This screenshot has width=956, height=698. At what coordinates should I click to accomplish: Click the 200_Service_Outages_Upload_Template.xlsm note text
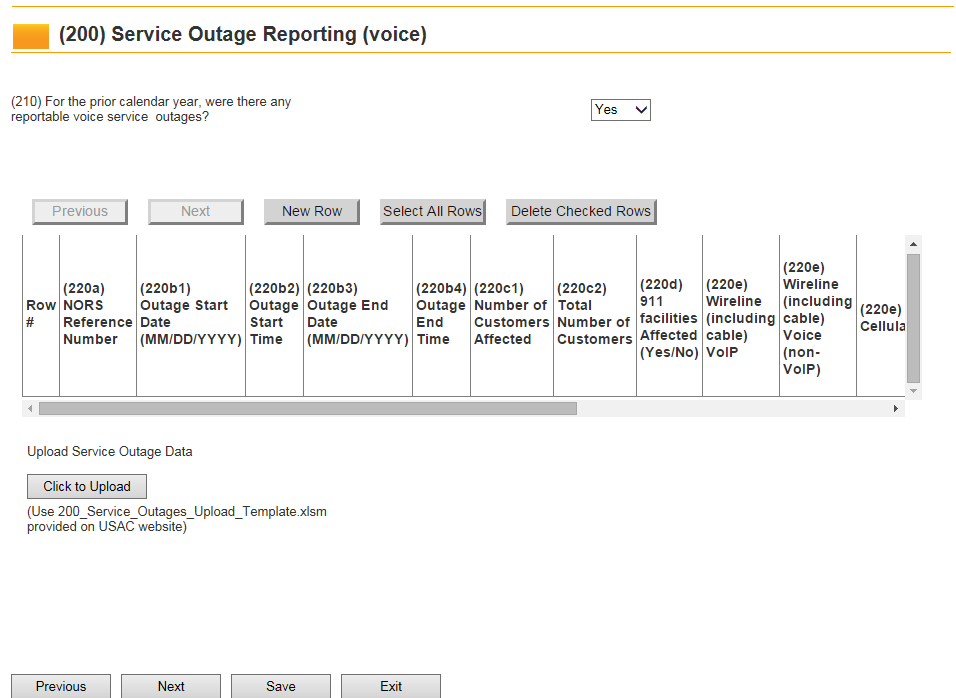coord(177,519)
